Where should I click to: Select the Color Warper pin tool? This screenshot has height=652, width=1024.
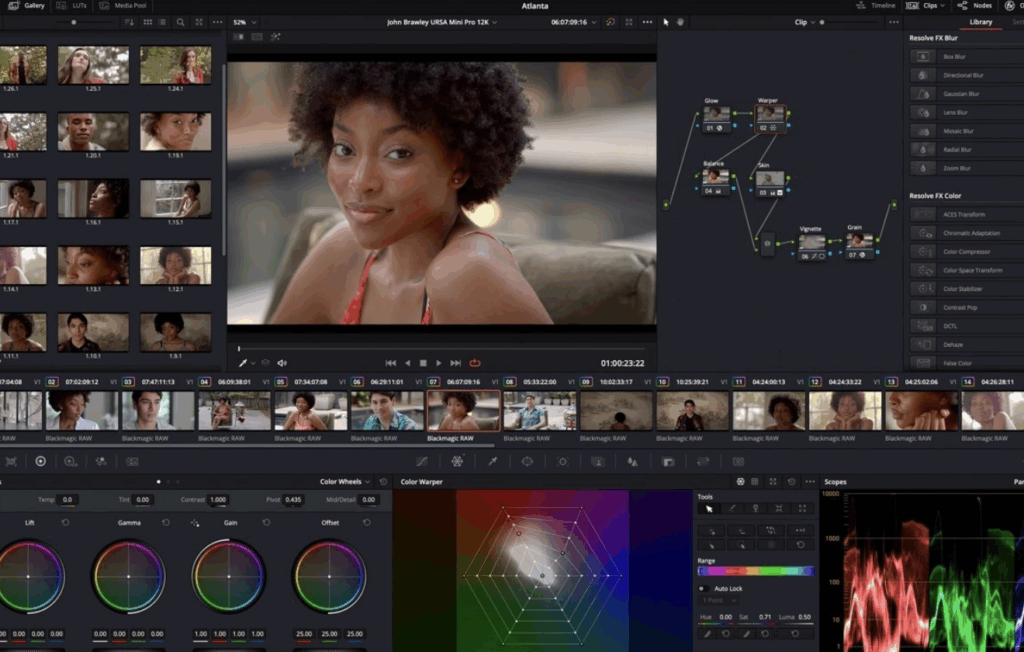point(756,508)
